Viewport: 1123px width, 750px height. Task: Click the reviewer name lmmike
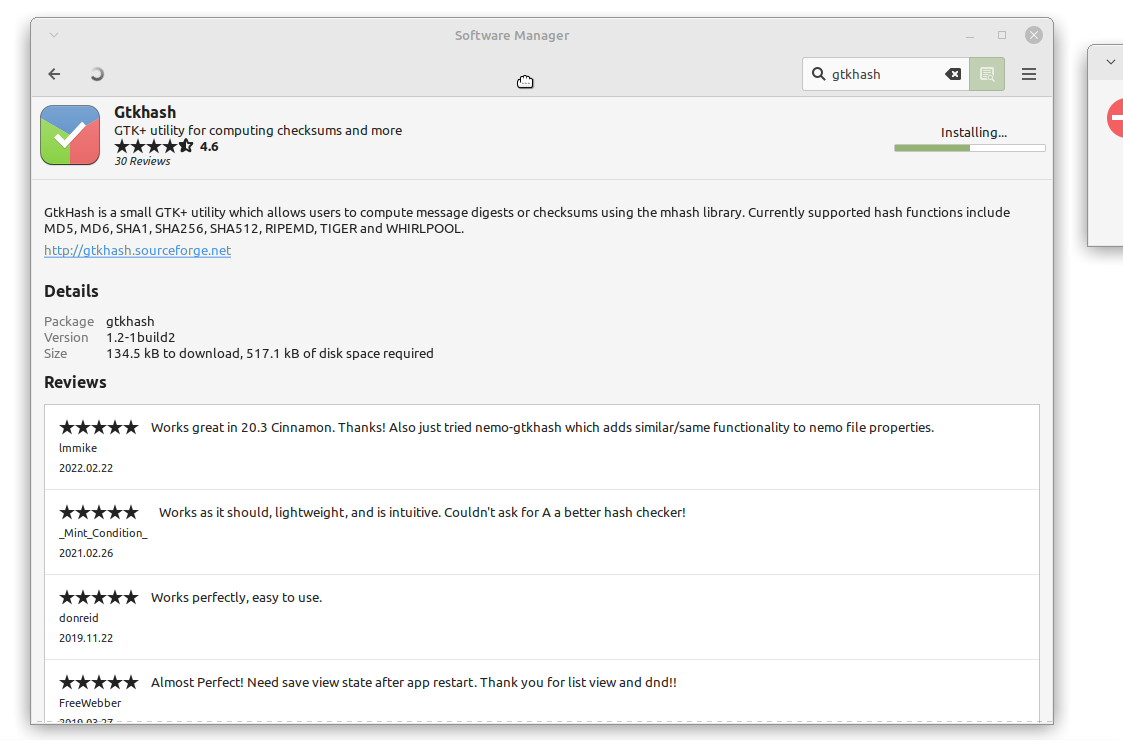point(78,448)
